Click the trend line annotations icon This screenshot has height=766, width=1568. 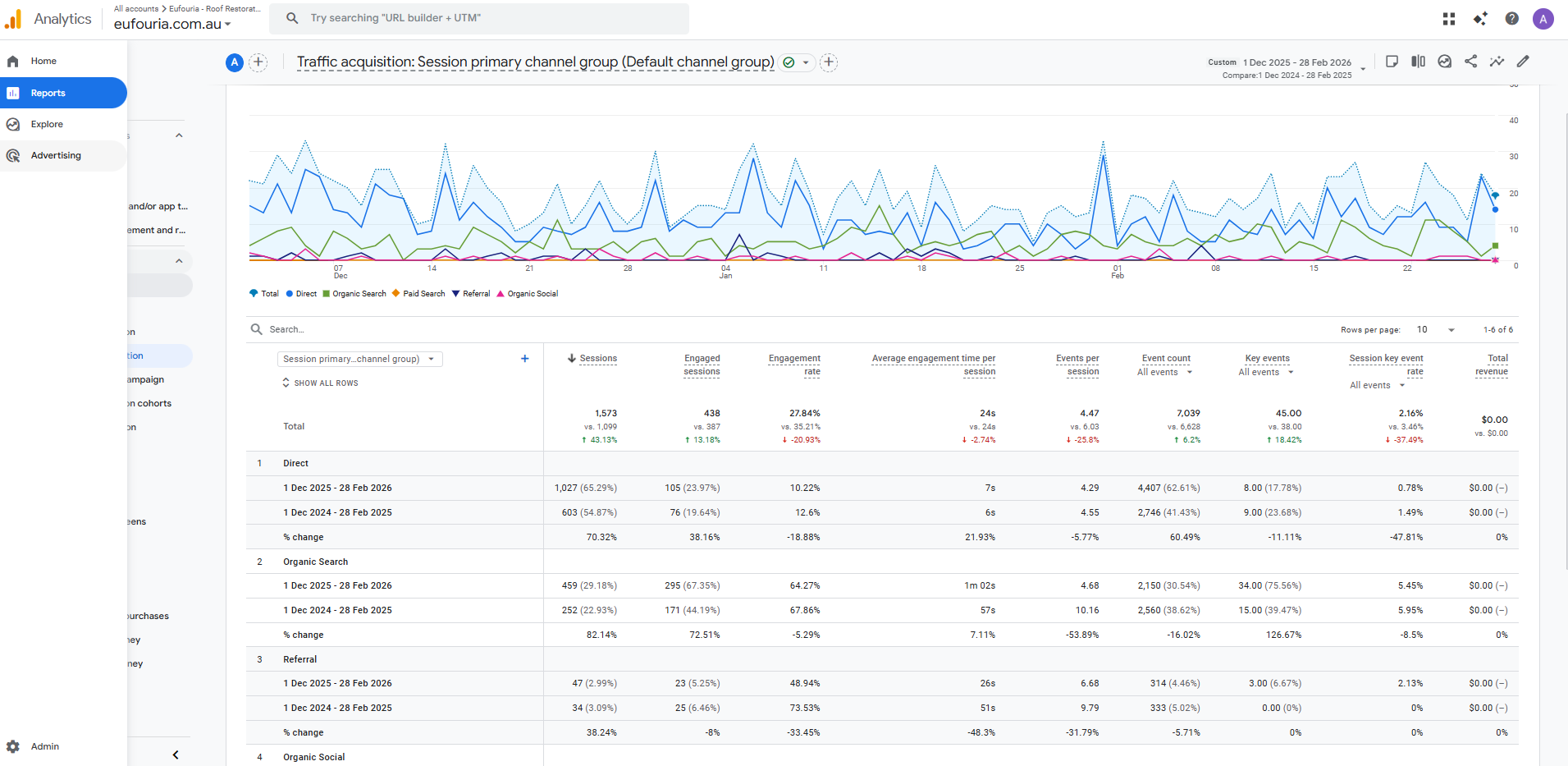coord(1497,62)
